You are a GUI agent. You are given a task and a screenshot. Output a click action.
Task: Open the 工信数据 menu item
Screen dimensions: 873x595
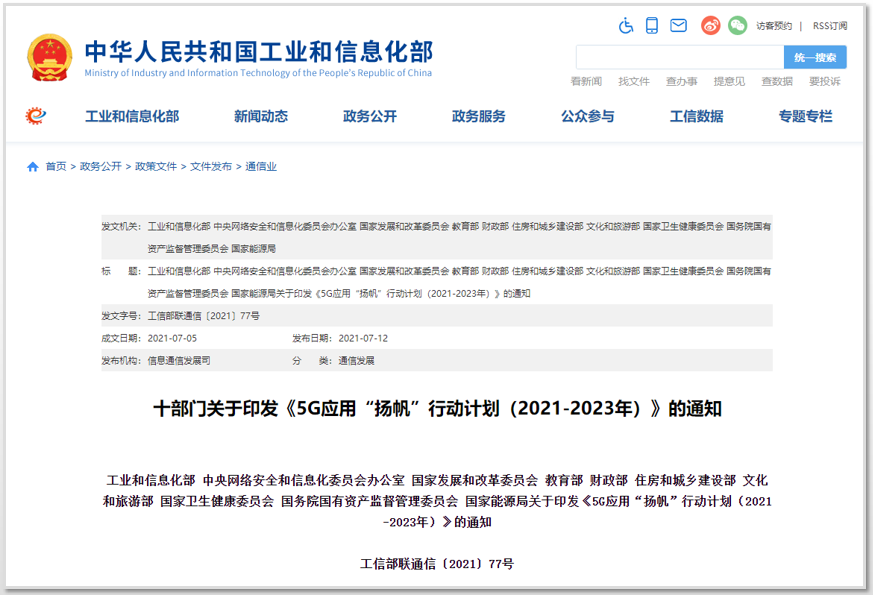coord(697,116)
